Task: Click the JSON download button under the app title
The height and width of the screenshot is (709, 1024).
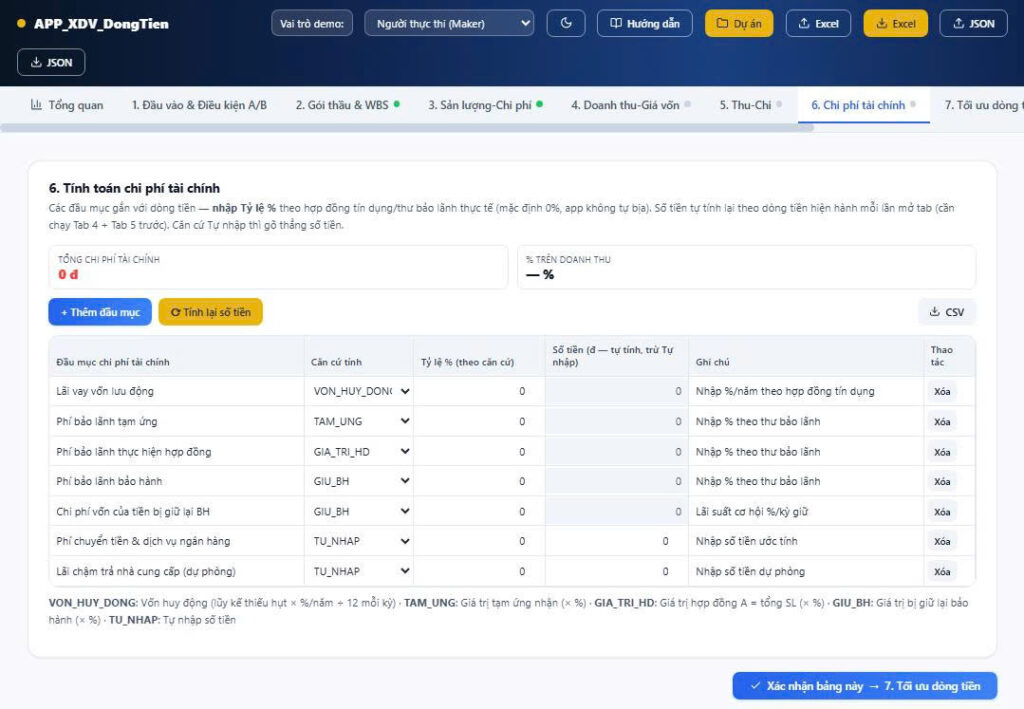Action: click(51, 62)
